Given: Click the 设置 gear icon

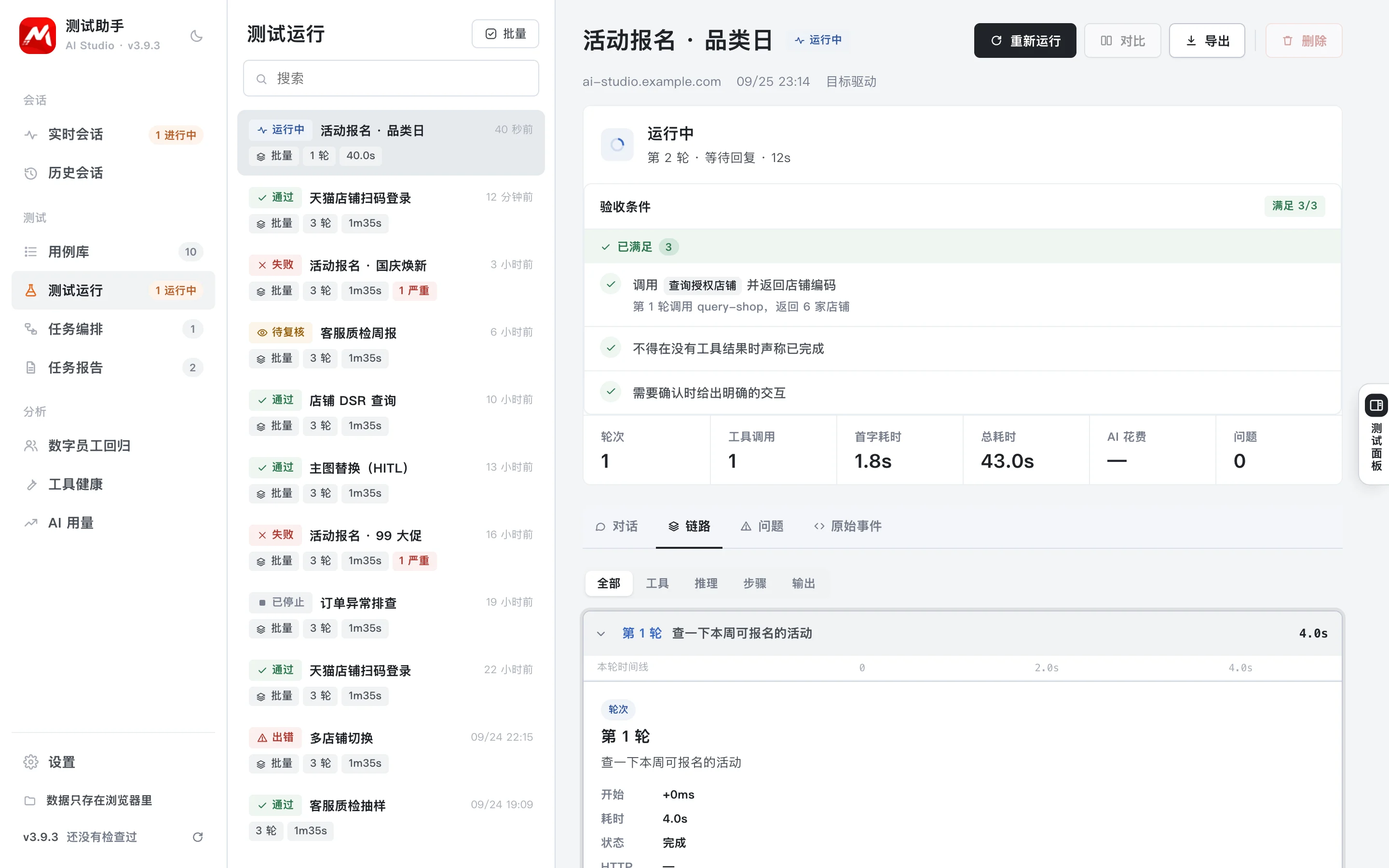Looking at the screenshot, I should coord(31,762).
